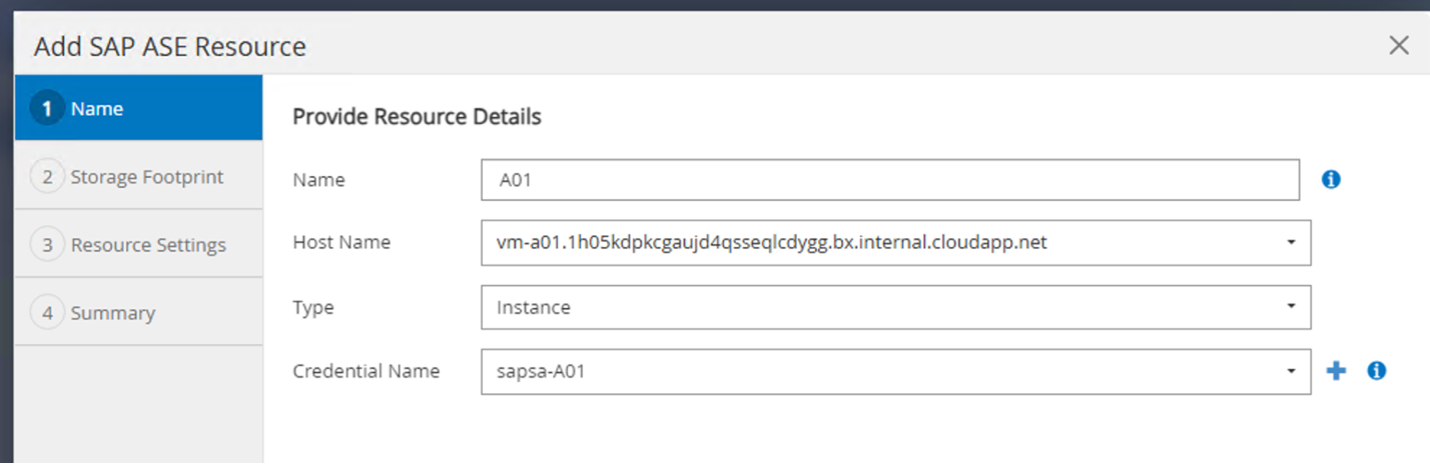Close the Add SAP ASE Resource dialog
This screenshot has width=1430, height=467.
coord(1399,45)
